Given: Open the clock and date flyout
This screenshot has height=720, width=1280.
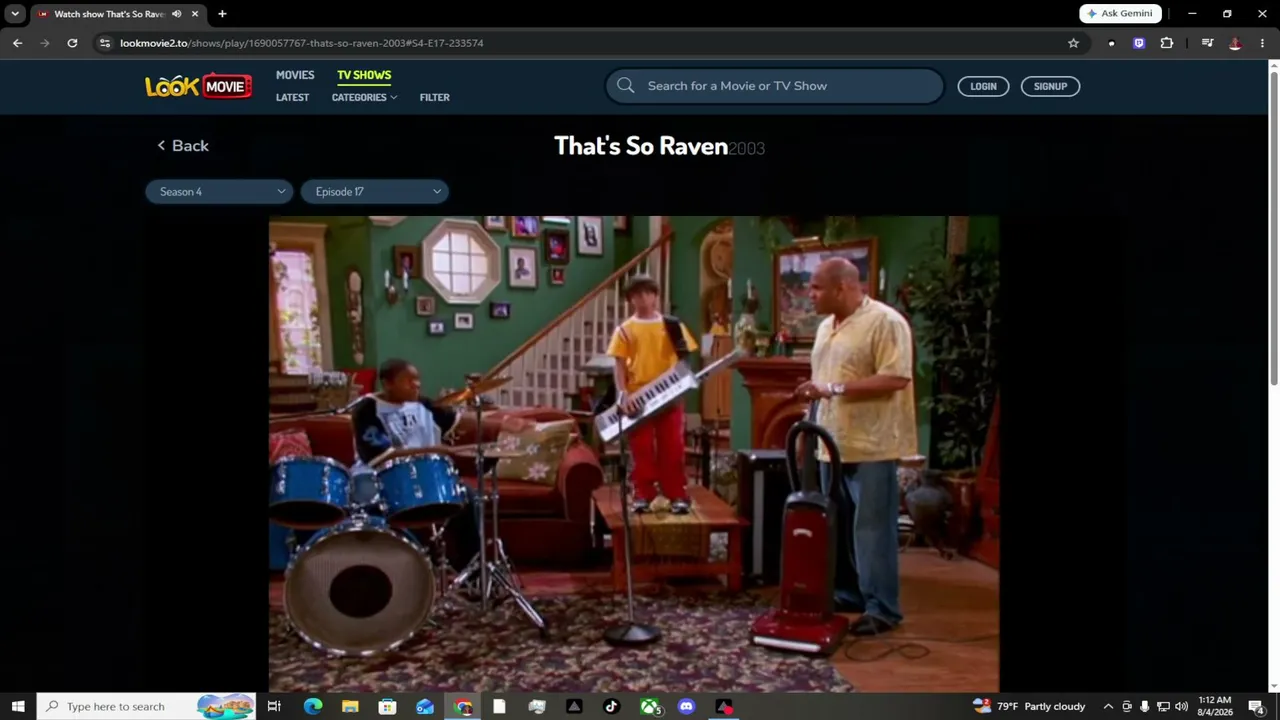Looking at the screenshot, I should pyautogui.click(x=1215, y=706).
